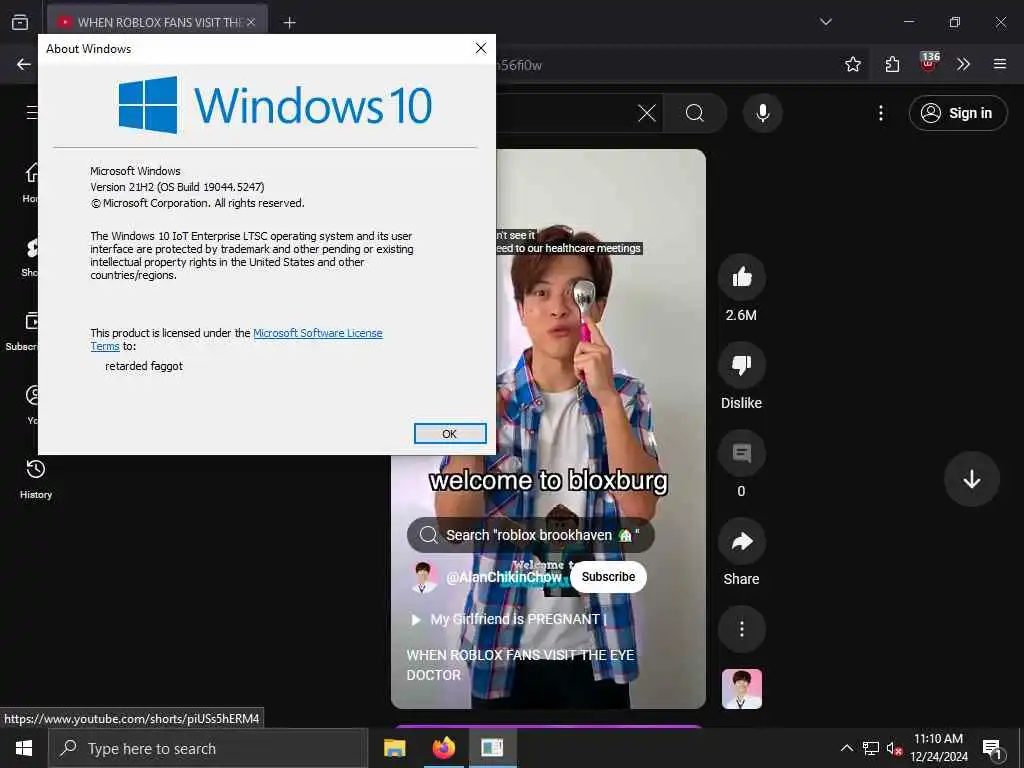Show hidden system tray icons
This screenshot has height=768, width=1024.
(846, 748)
